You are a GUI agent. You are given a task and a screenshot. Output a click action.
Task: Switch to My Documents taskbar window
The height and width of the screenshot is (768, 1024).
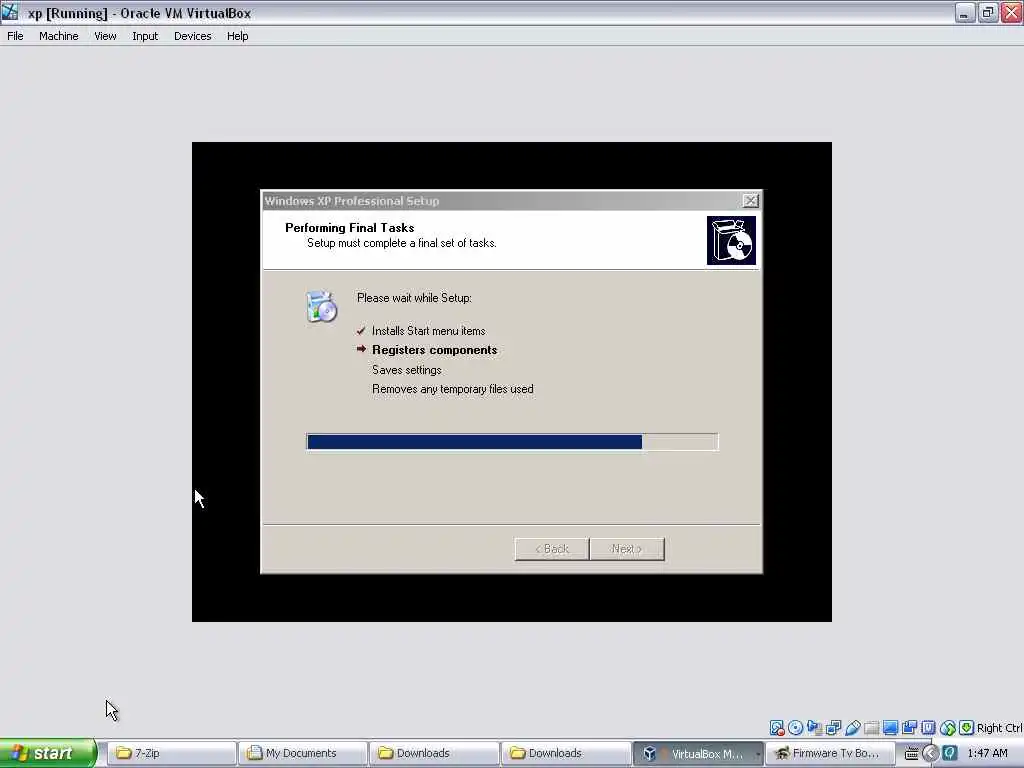(x=302, y=753)
